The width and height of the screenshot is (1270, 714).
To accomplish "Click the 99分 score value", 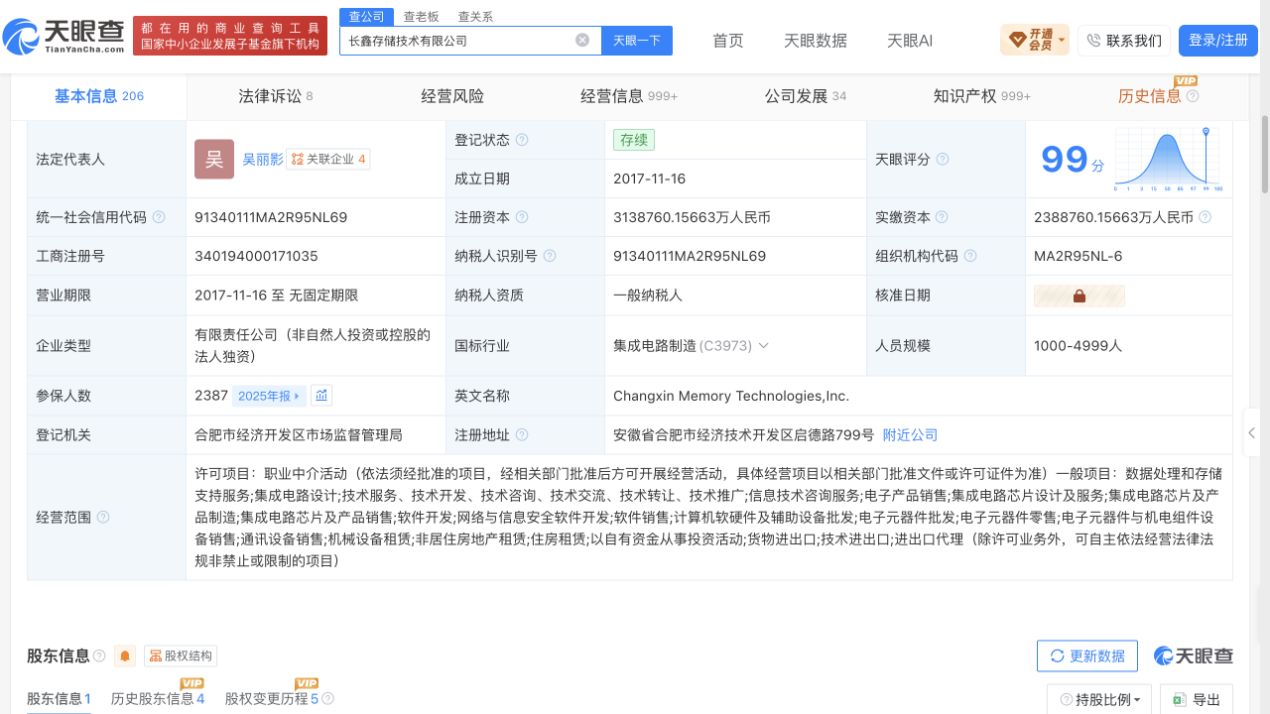I will click(1073, 160).
